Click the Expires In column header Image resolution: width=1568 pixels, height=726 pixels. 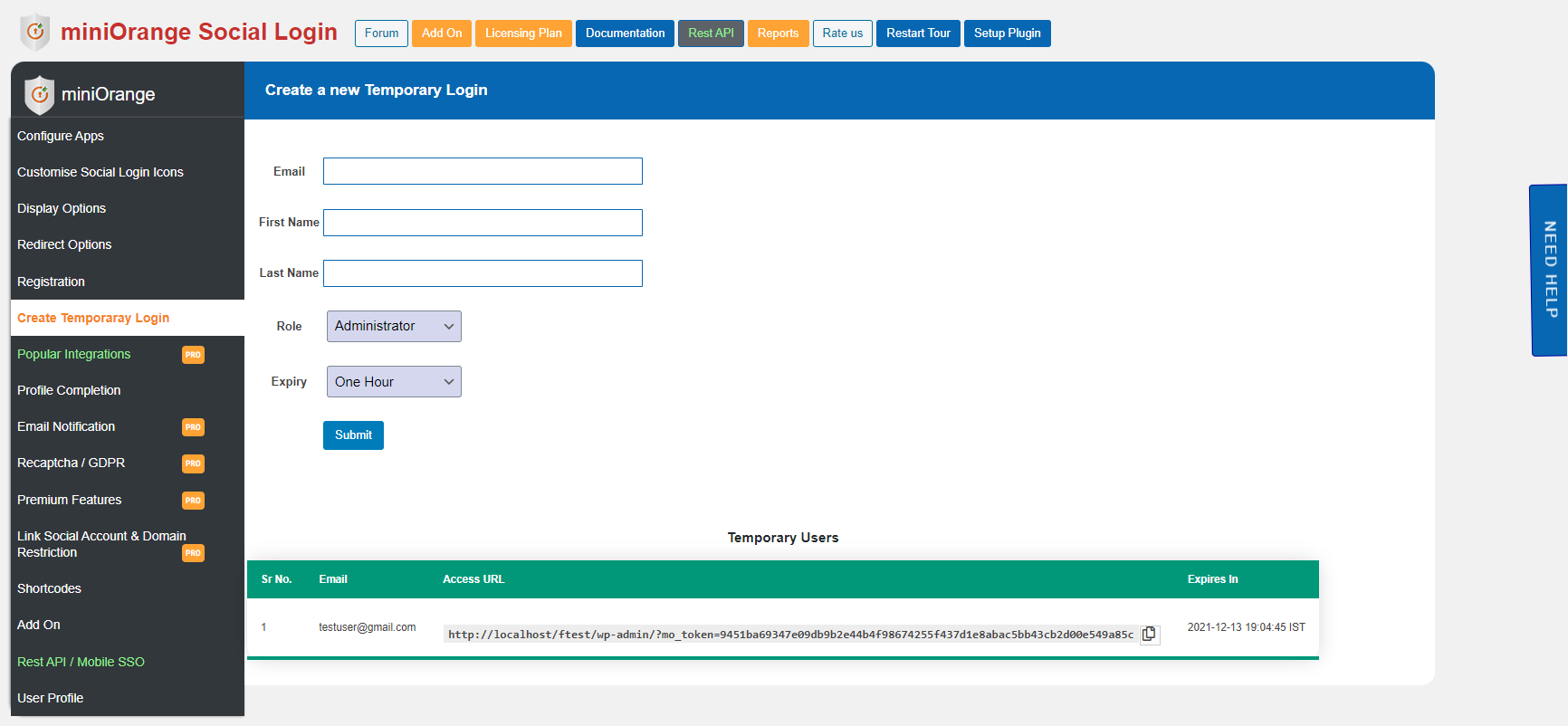[x=1212, y=579]
